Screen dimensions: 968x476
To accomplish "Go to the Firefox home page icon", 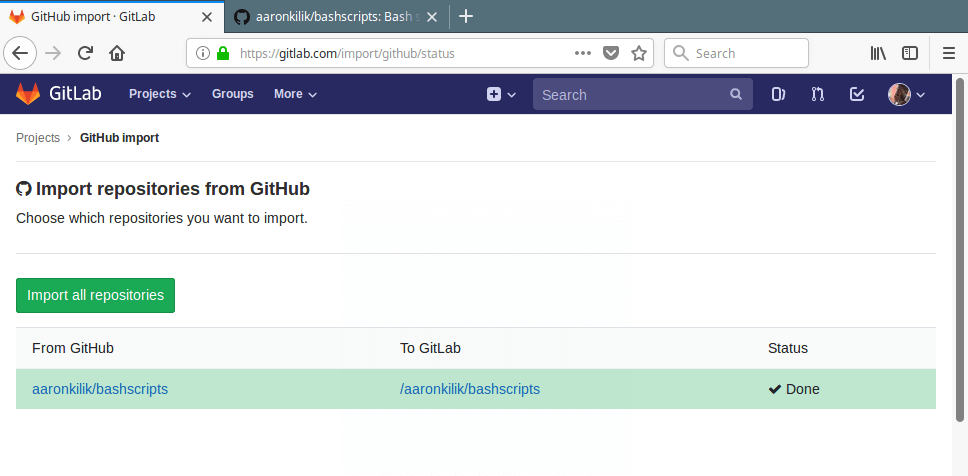I will tap(117, 53).
